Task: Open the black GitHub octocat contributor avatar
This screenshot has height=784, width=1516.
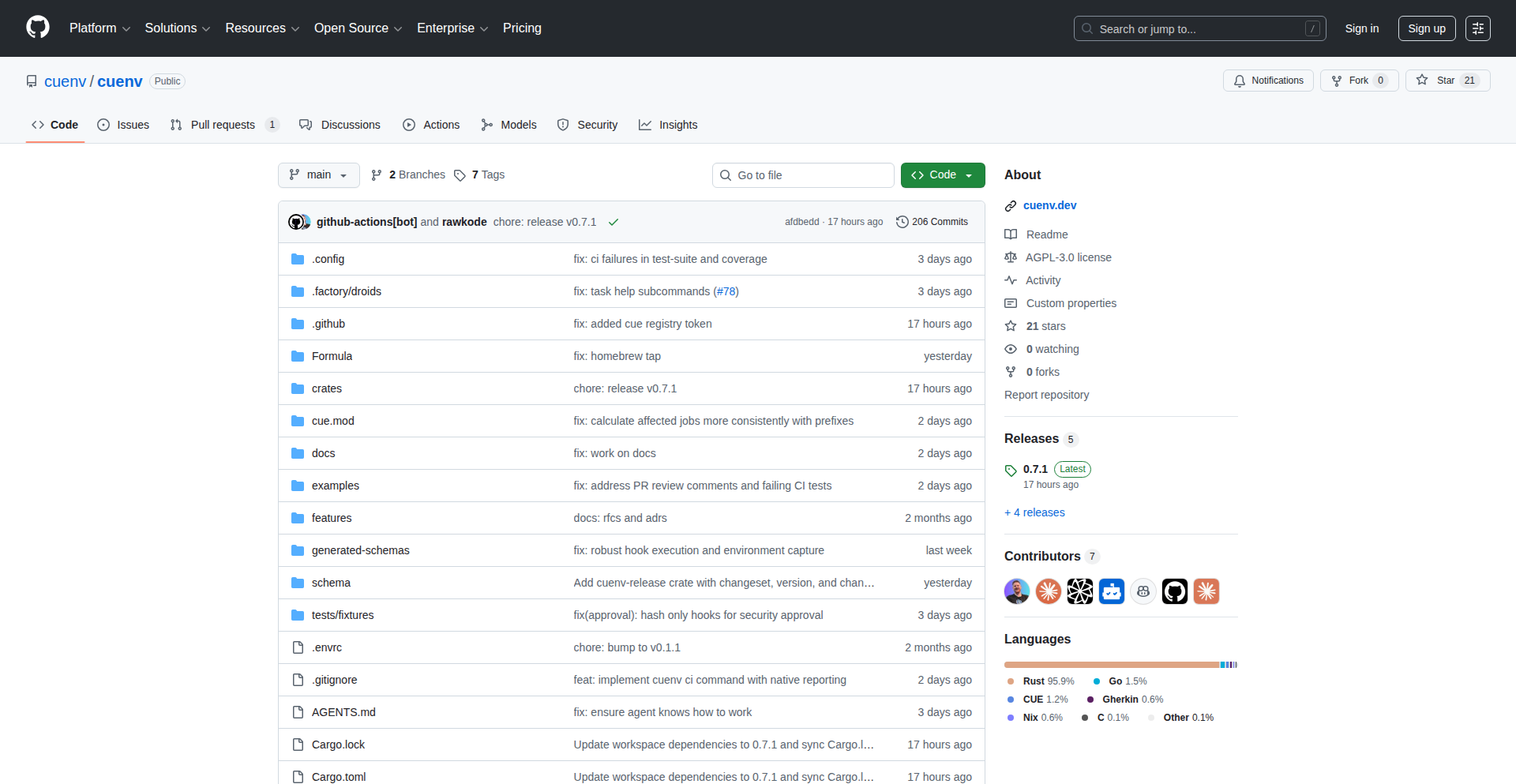Action: (x=1175, y=591)
